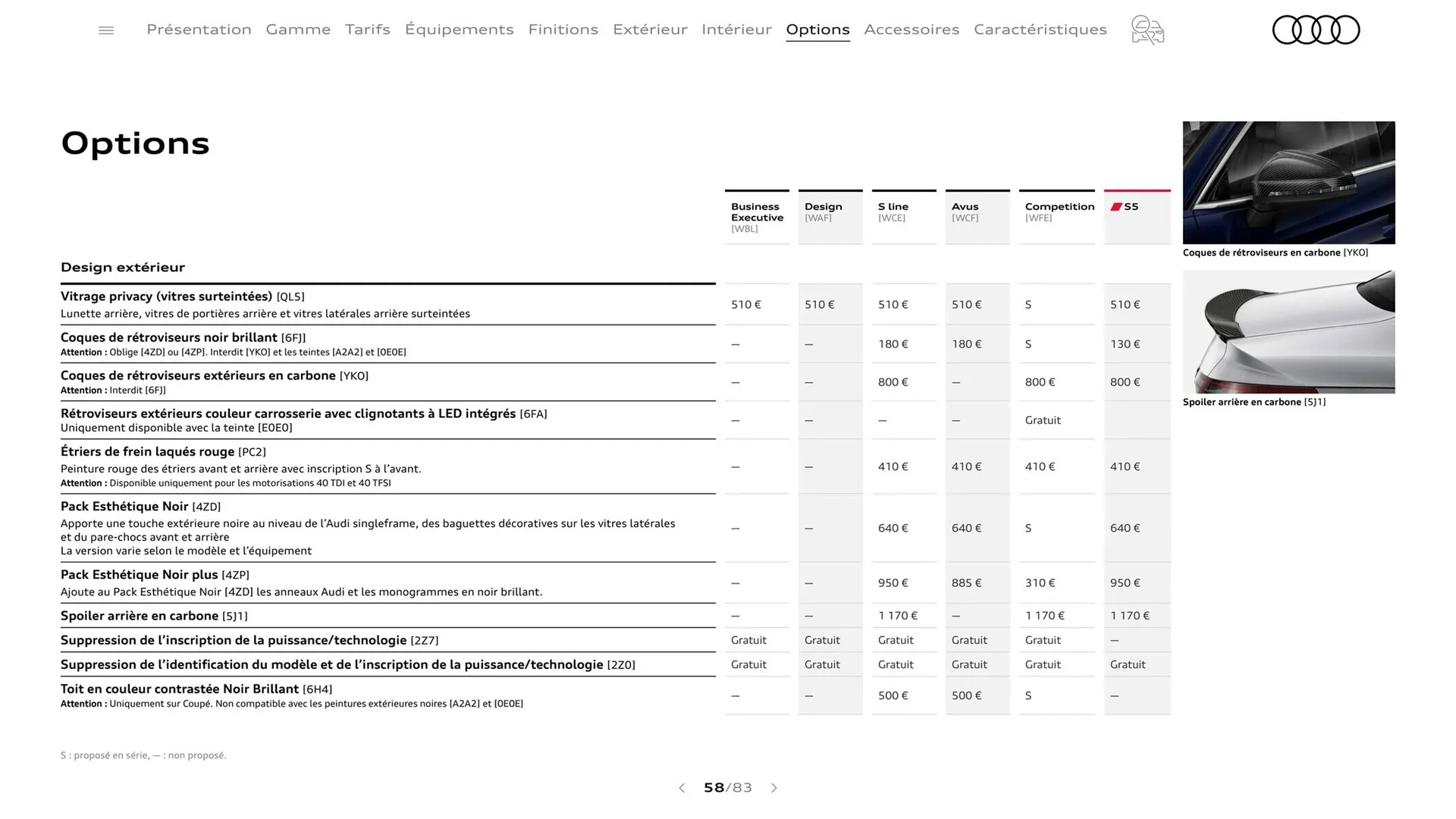1456x819 pixels.
Task: Click Coques de rétroviseurs extérieurs en carbone title
Action: [215, 375]
